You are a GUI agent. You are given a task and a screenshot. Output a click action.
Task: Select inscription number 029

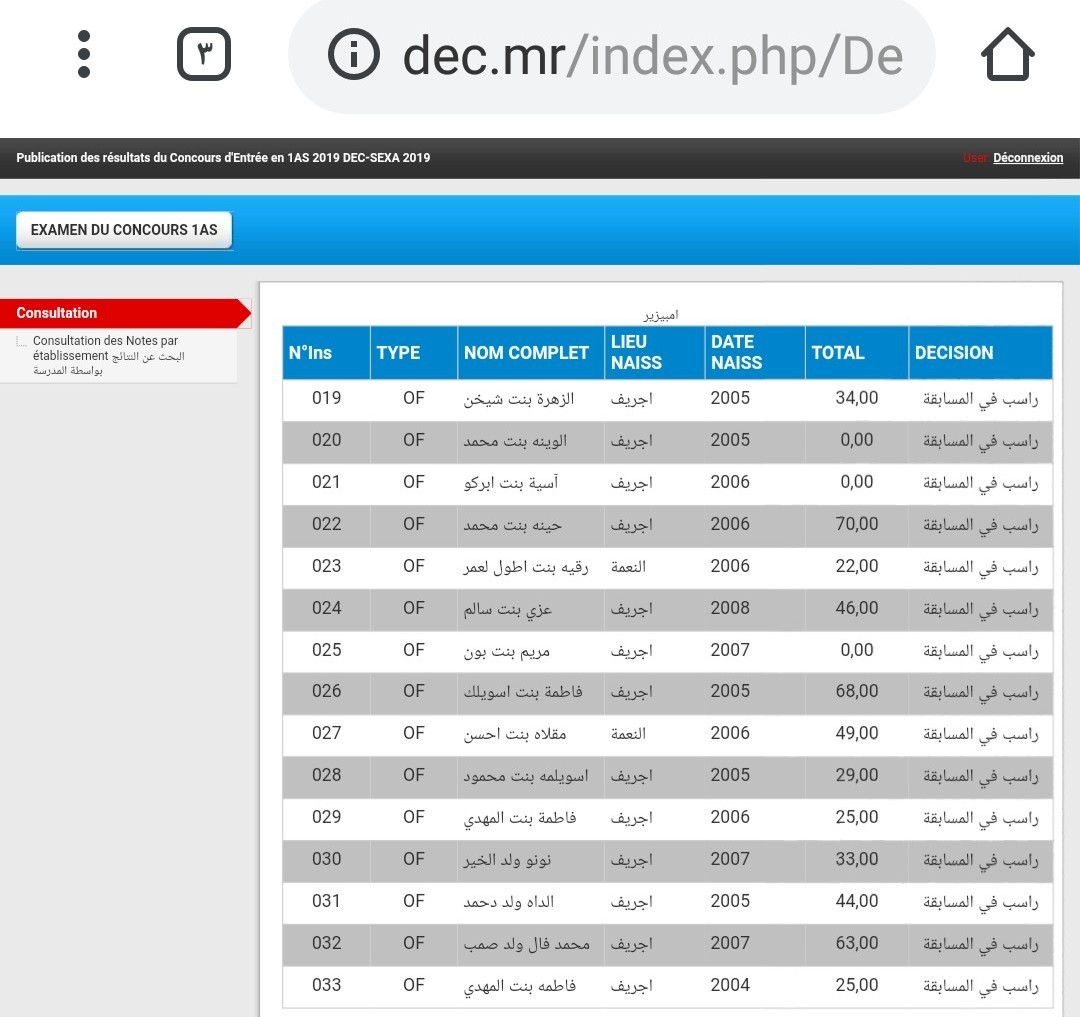(x=326, y=817)
